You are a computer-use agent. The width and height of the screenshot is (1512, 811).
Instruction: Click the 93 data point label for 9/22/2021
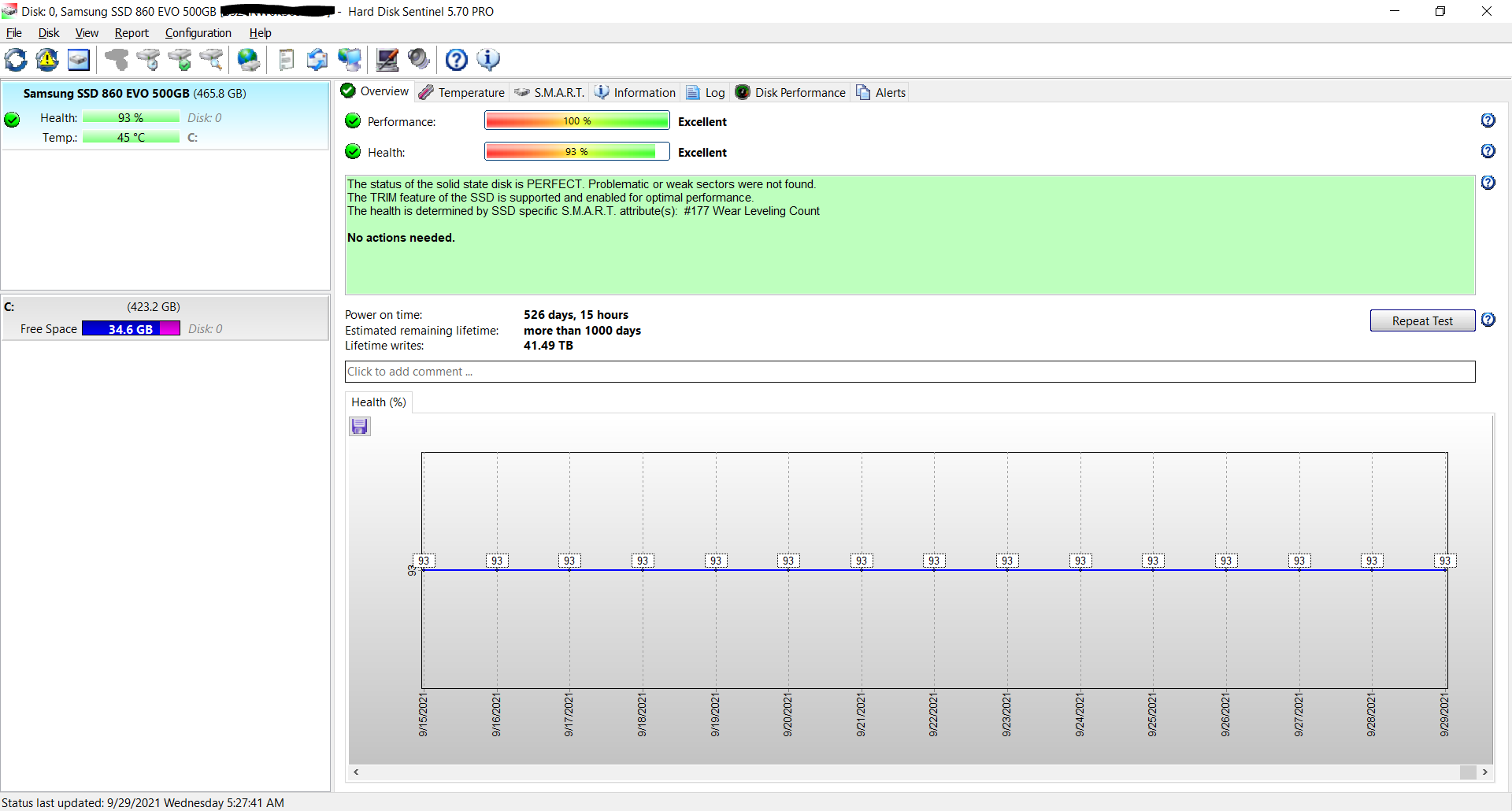[934, 561]
